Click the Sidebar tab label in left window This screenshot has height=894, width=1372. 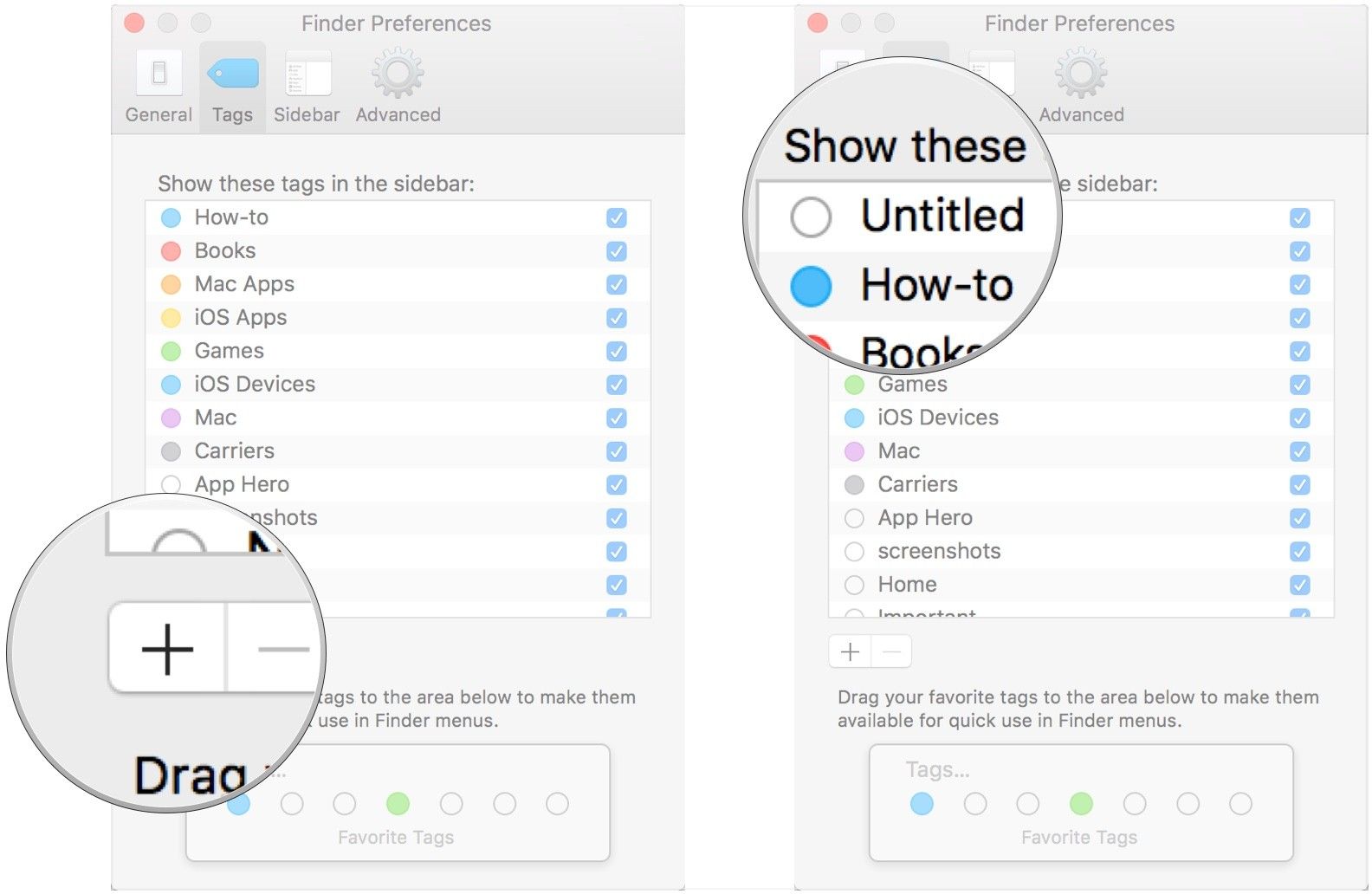click(307, 114)
